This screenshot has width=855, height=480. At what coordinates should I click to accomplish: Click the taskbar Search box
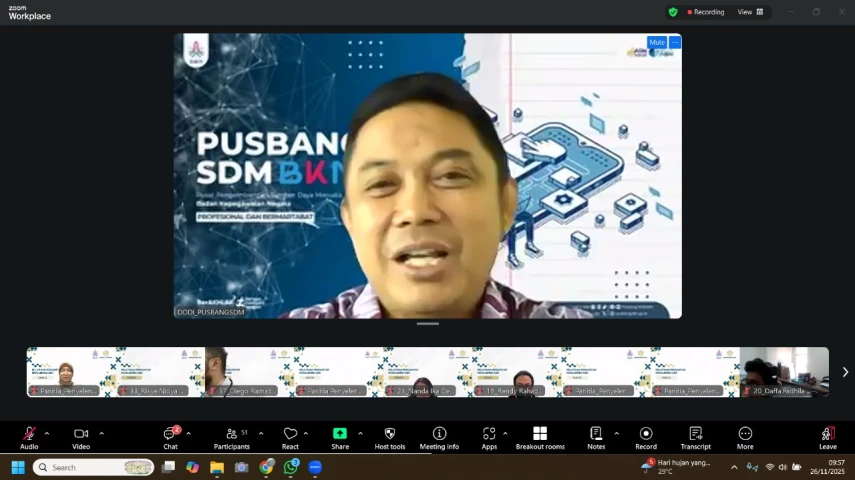[94, 467]
